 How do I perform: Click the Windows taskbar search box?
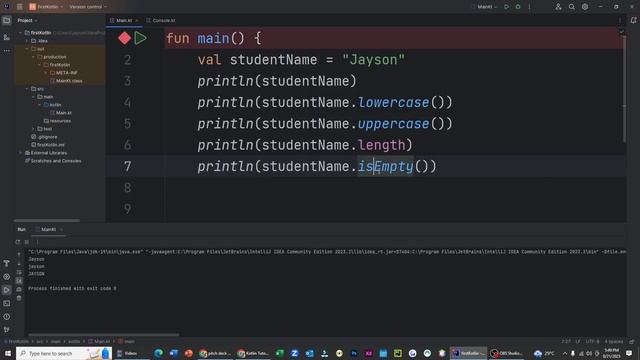(64, 353)
